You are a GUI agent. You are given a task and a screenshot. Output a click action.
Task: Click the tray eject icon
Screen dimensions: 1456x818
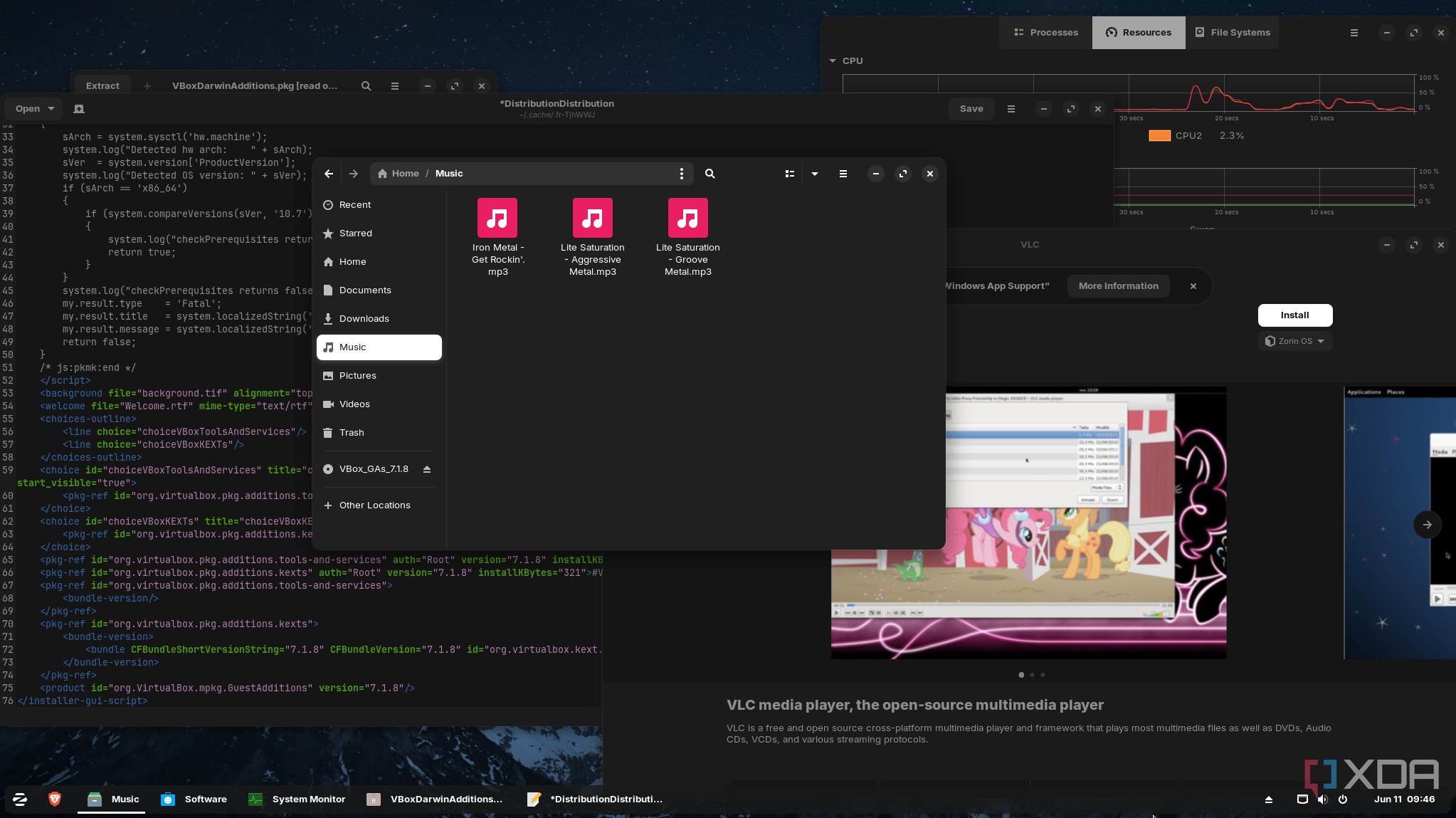click(x=1268, y=799)
